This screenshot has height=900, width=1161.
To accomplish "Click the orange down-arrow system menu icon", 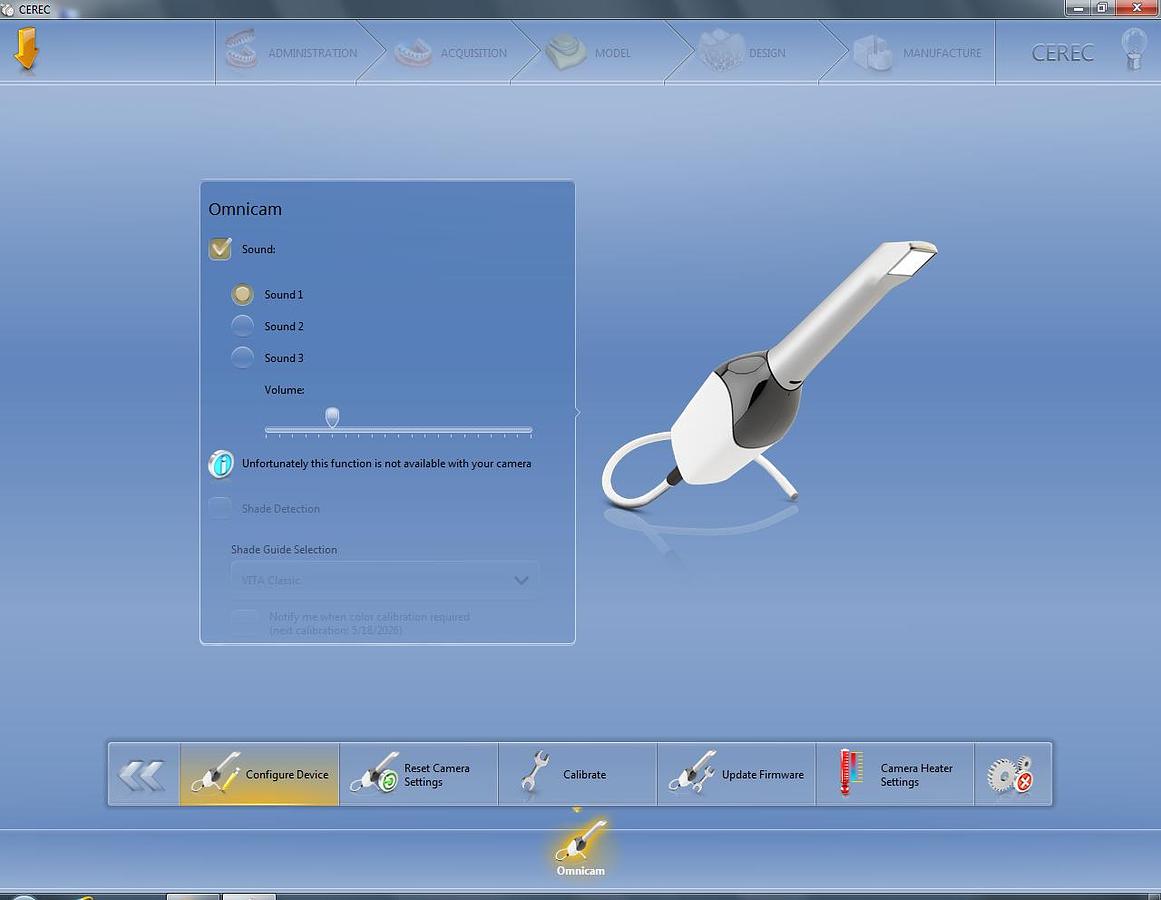I will point(27,49).
